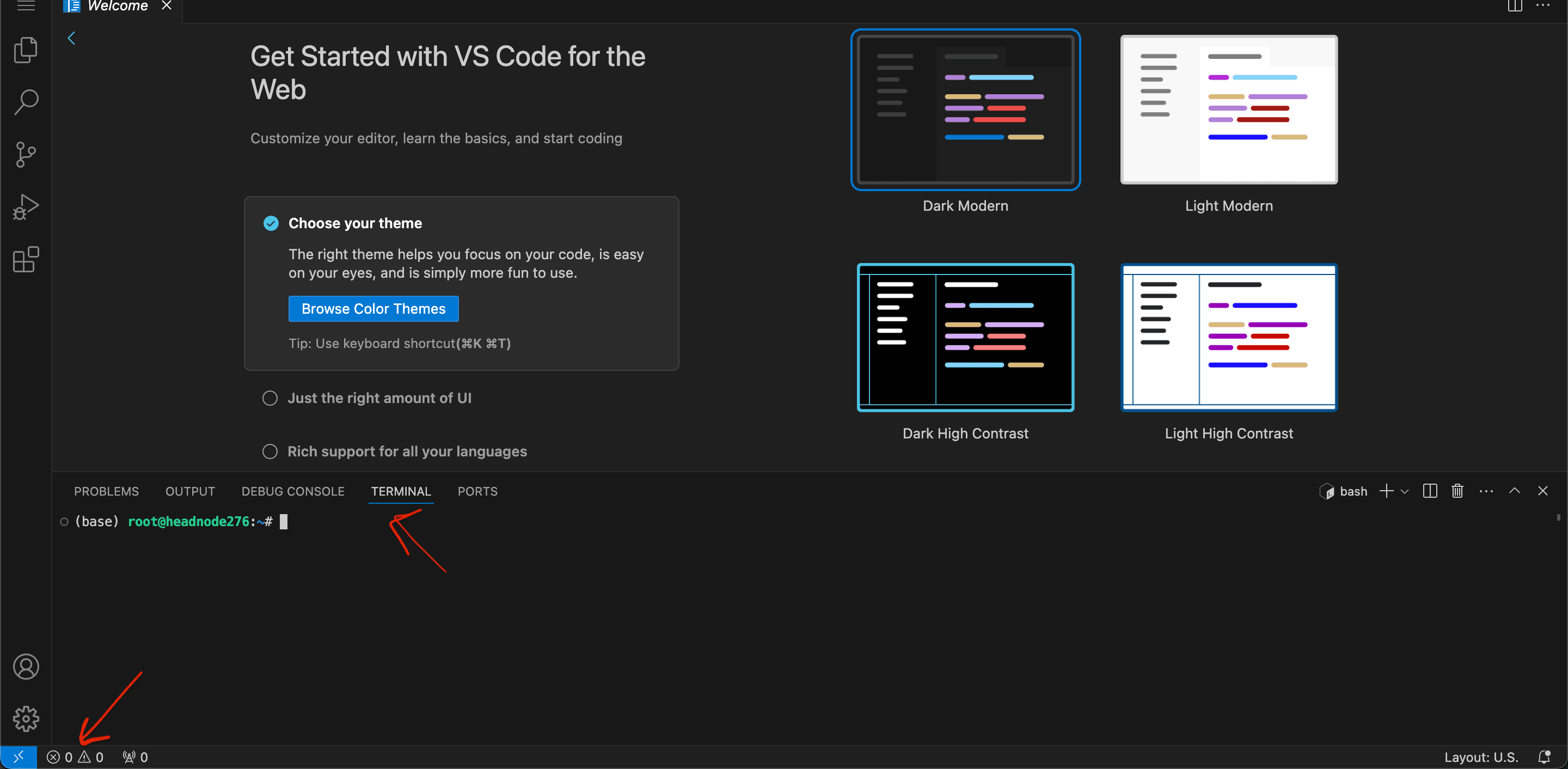Click the forwarded ports indicator in status bar
This screenshot has width=1568, height=769.
pos(135,757)
